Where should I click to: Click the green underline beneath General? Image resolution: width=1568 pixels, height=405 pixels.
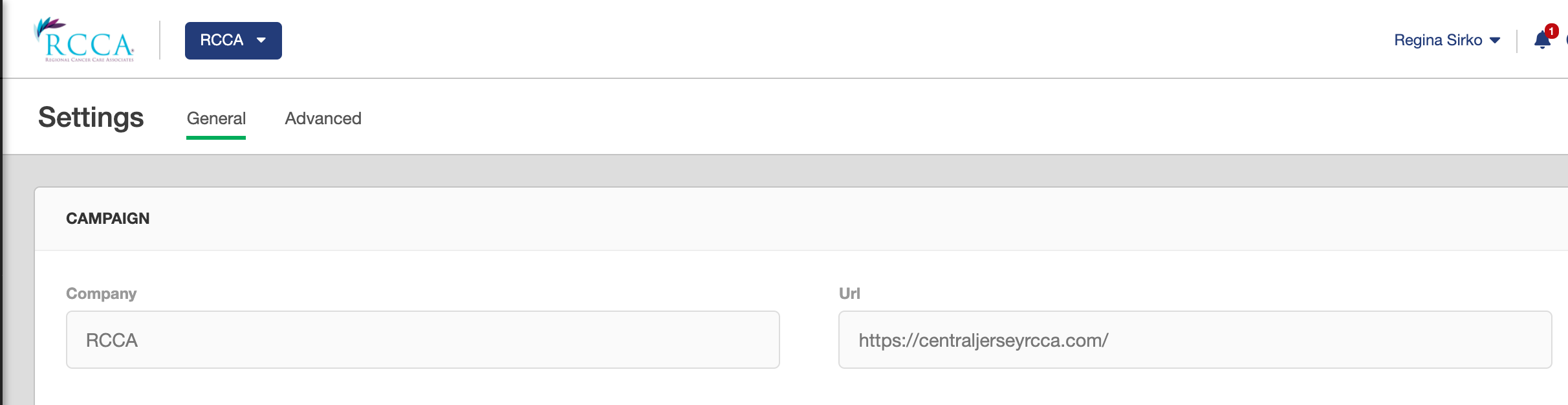(x=216, y=138)
